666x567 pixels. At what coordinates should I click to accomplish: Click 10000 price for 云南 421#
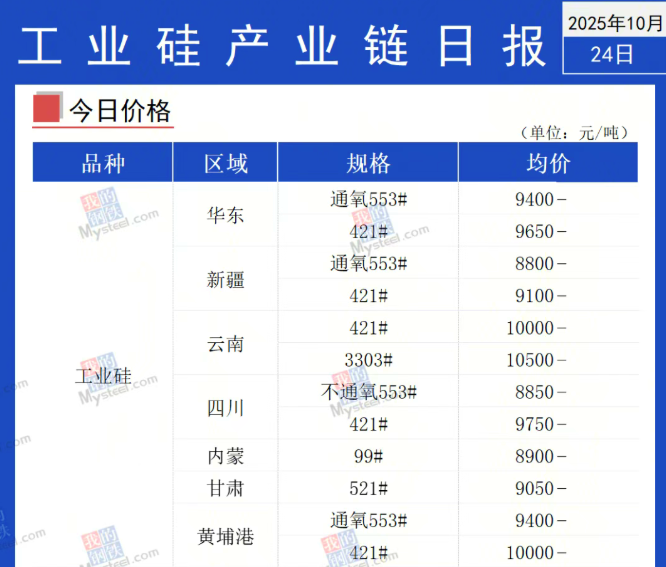pos(530,328)
